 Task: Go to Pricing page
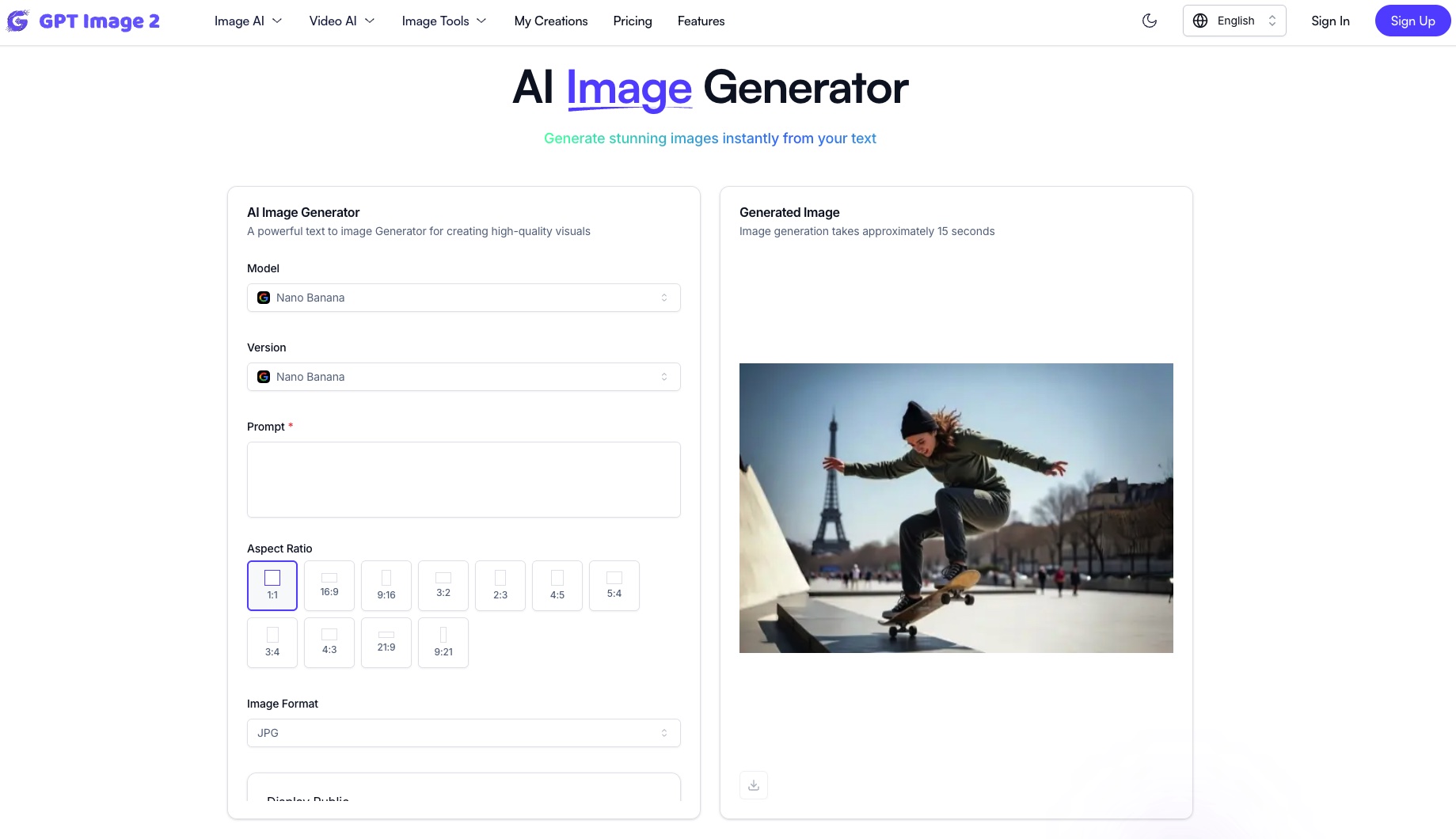tap(633, 21)
